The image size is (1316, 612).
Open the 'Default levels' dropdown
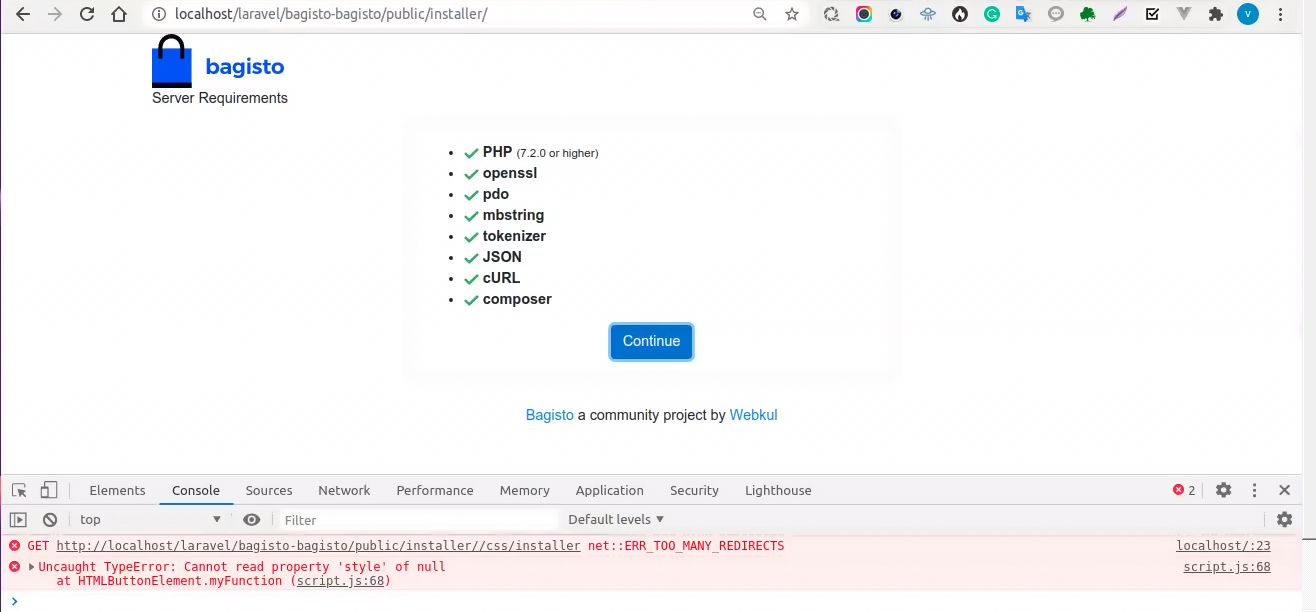tap(615, 519)
